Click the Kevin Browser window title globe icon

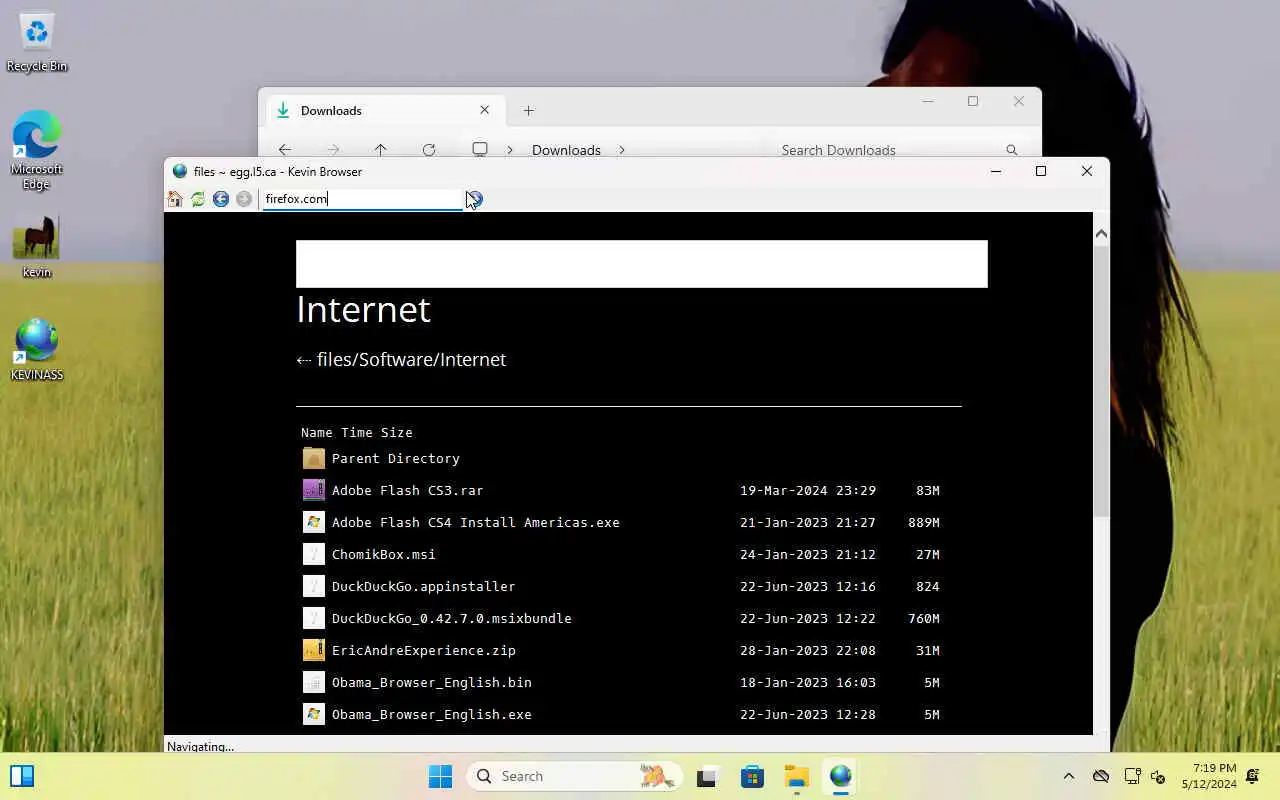pyautogui.click(x=180, y=172)
